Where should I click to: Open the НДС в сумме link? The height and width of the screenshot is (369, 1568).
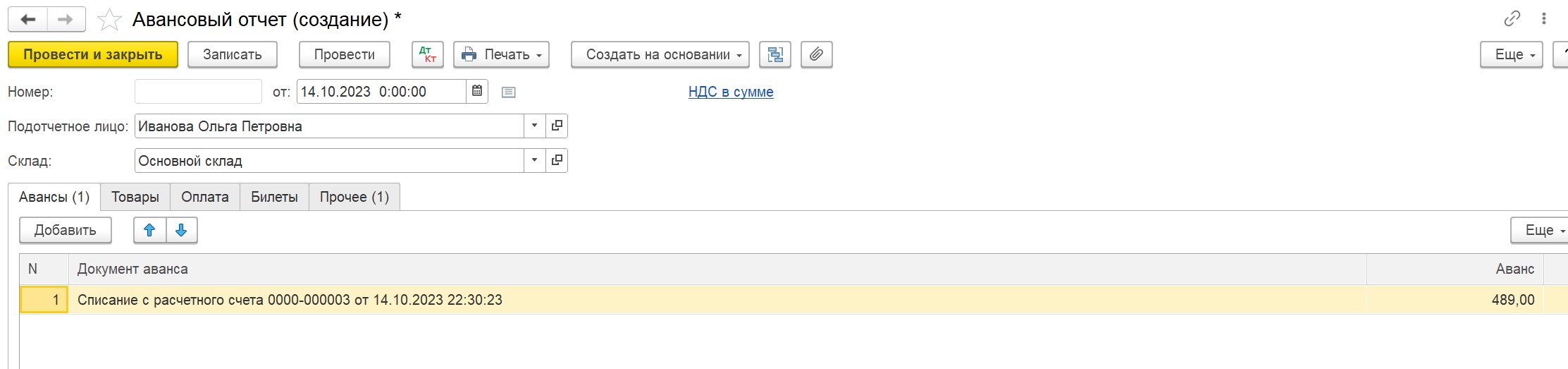731,92
